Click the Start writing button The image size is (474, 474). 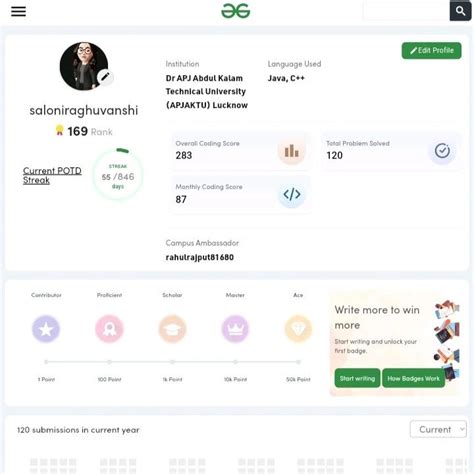coord(357,378)
